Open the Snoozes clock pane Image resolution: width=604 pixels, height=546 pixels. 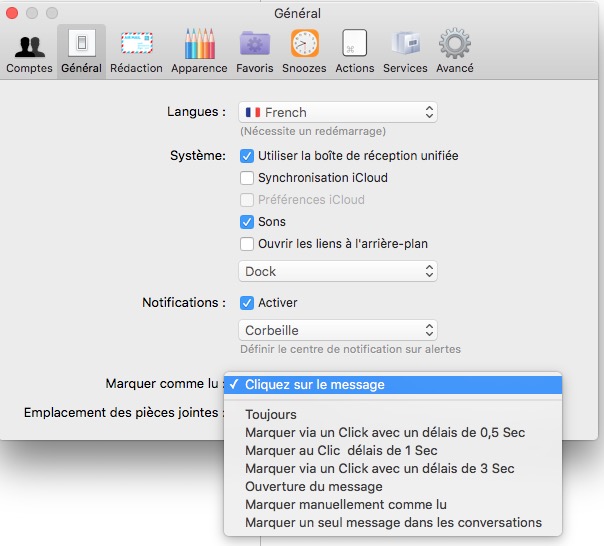(x=304, y=51)
